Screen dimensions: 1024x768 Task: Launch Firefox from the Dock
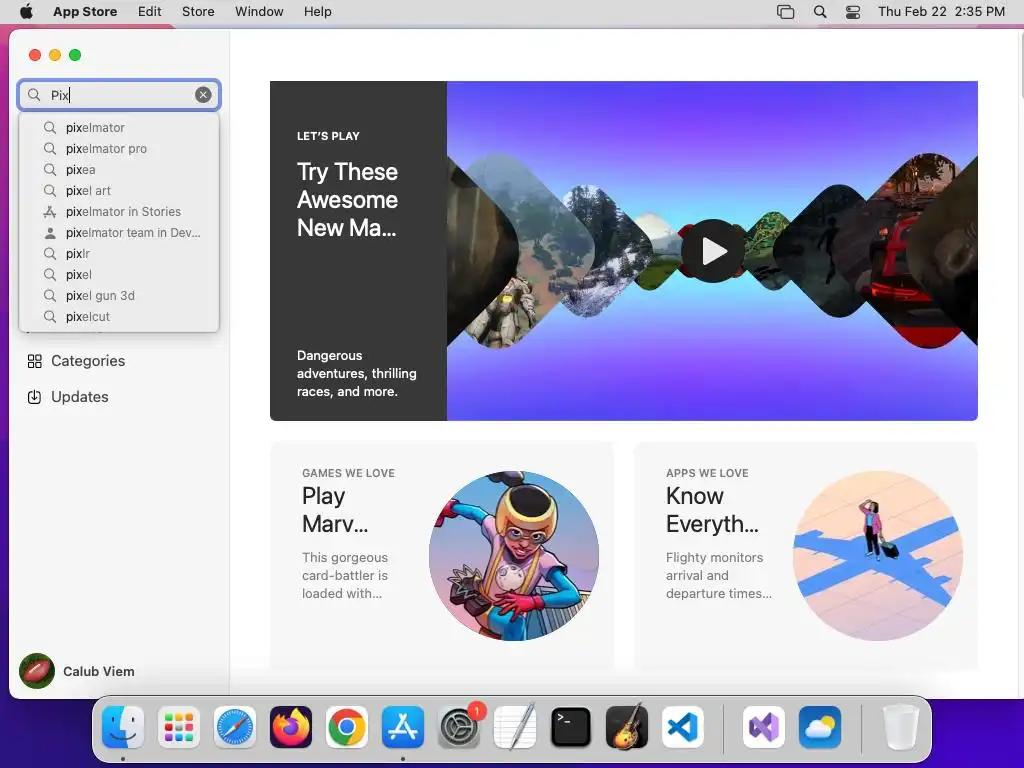click(x=291, y=727)
